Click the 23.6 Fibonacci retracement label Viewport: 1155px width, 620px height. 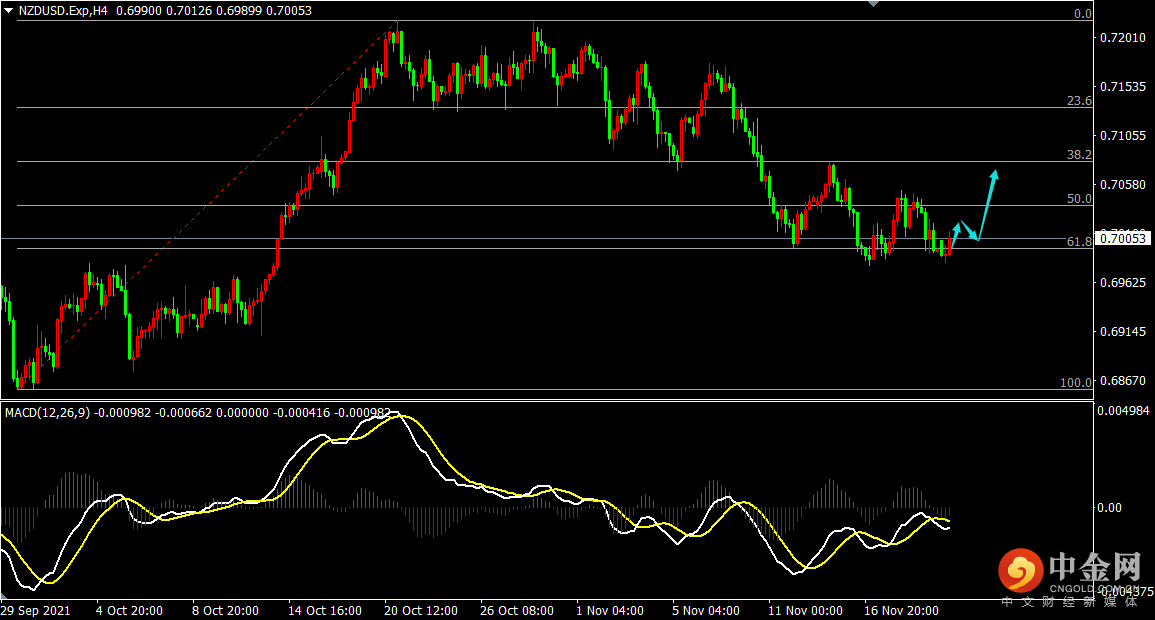[x=1079, y=101]
